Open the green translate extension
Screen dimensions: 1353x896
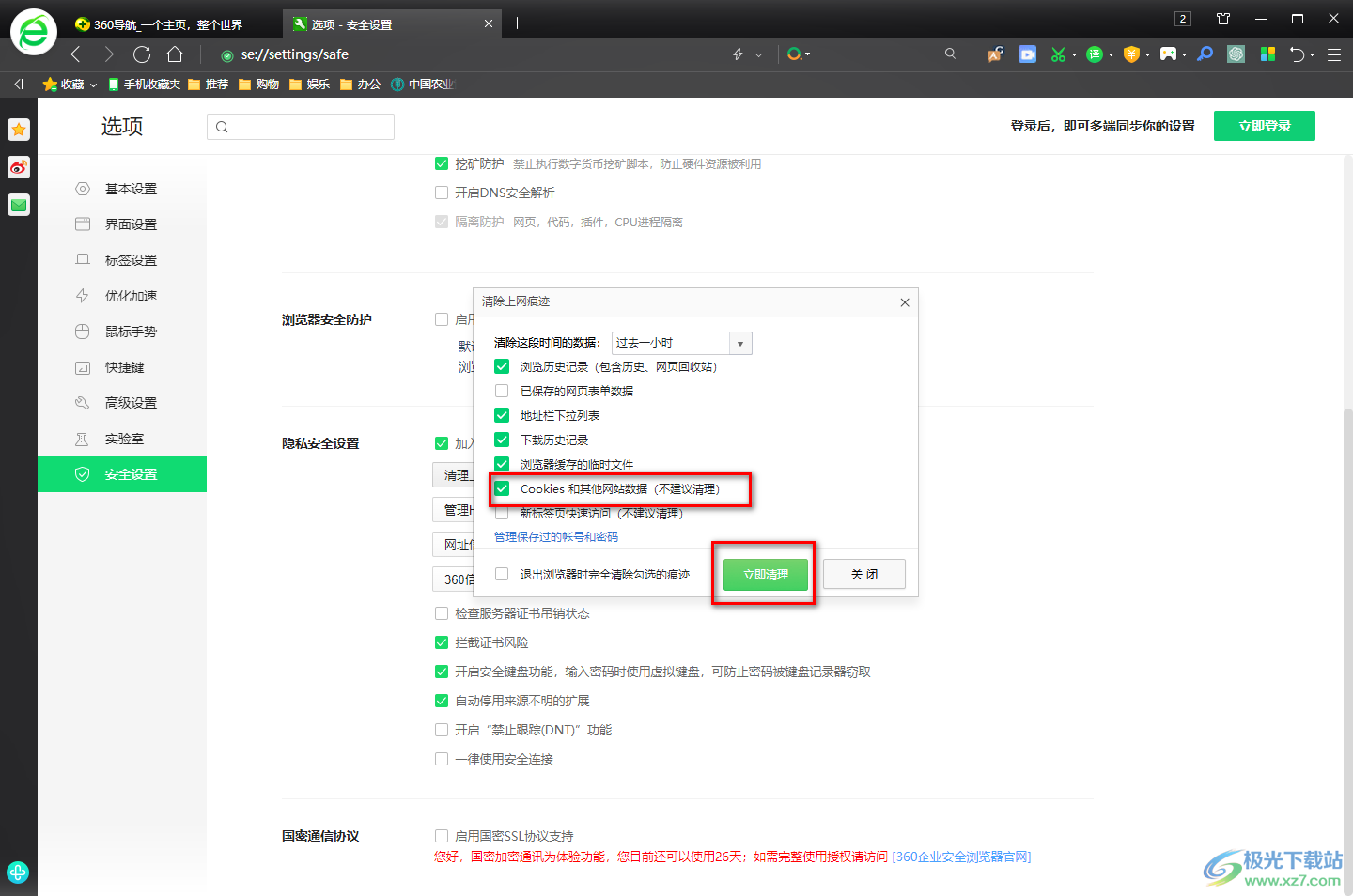[1095, 54]
